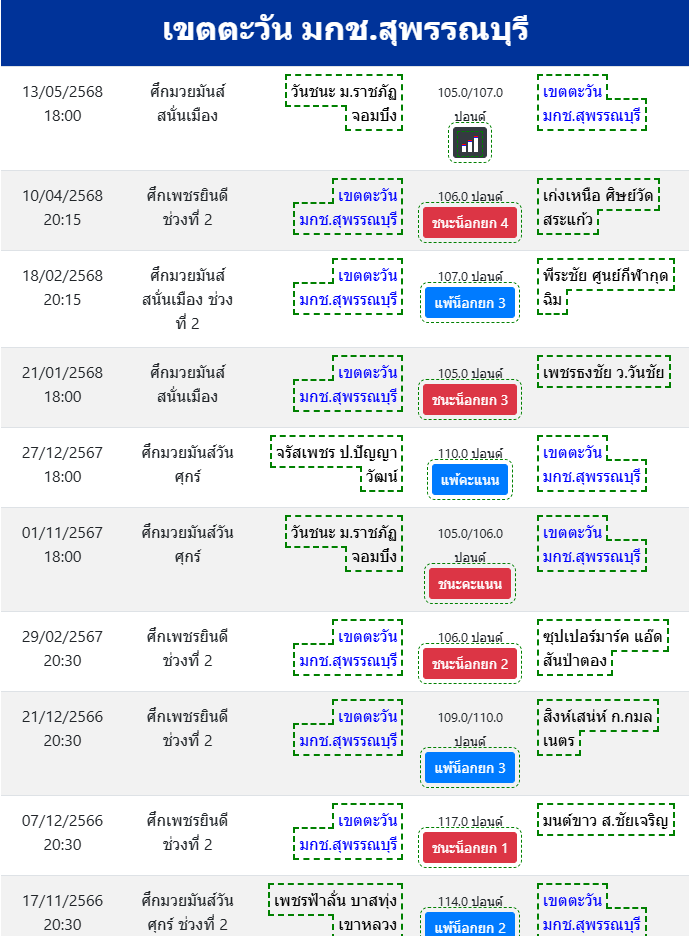This screenshot has height=936, width=689.
Task: Open opponent link เพชรธงชัย ว.วันชัย
Action: (x=604, y=372)
